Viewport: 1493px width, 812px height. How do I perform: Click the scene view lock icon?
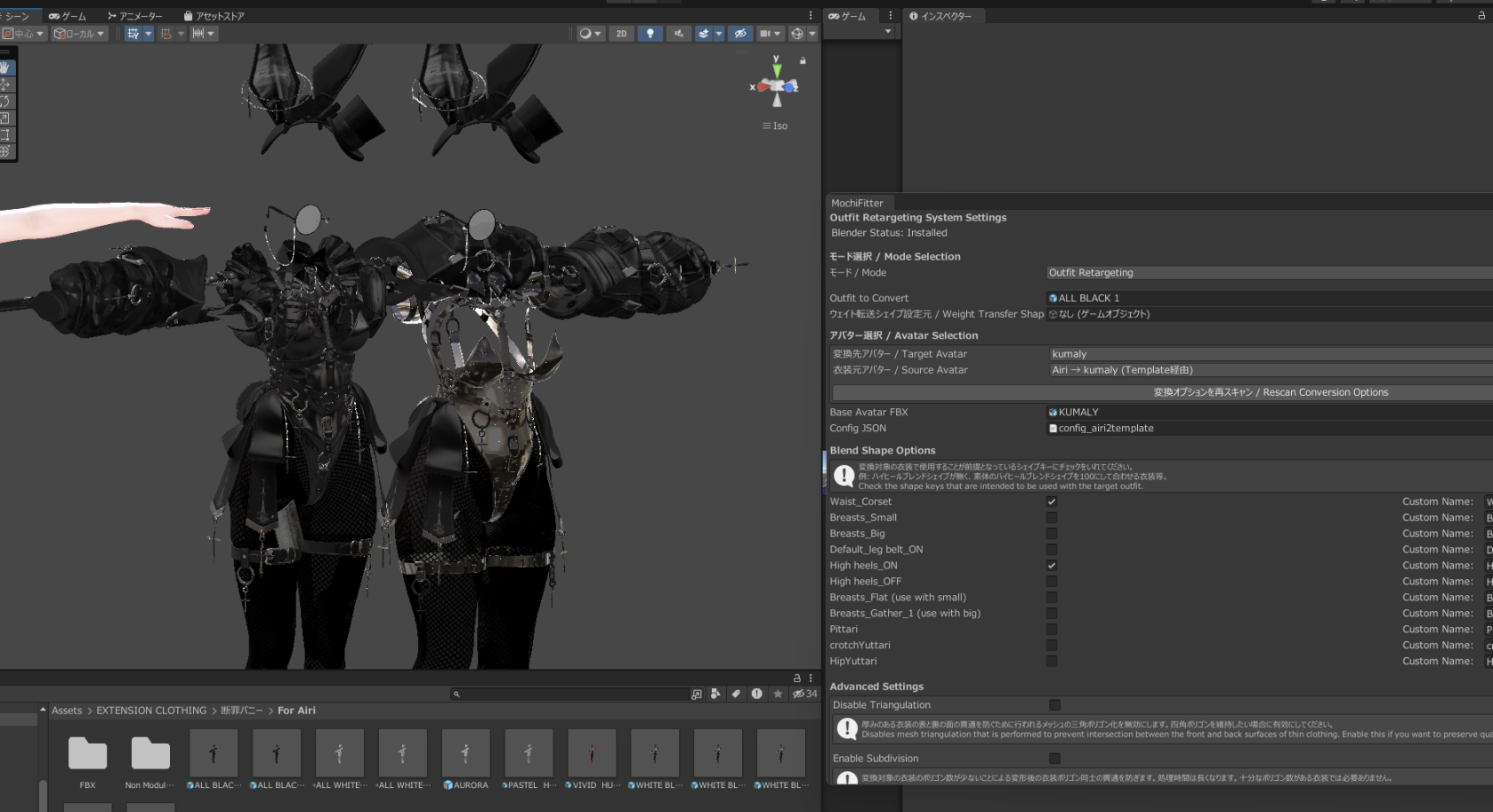click(803, 60)
